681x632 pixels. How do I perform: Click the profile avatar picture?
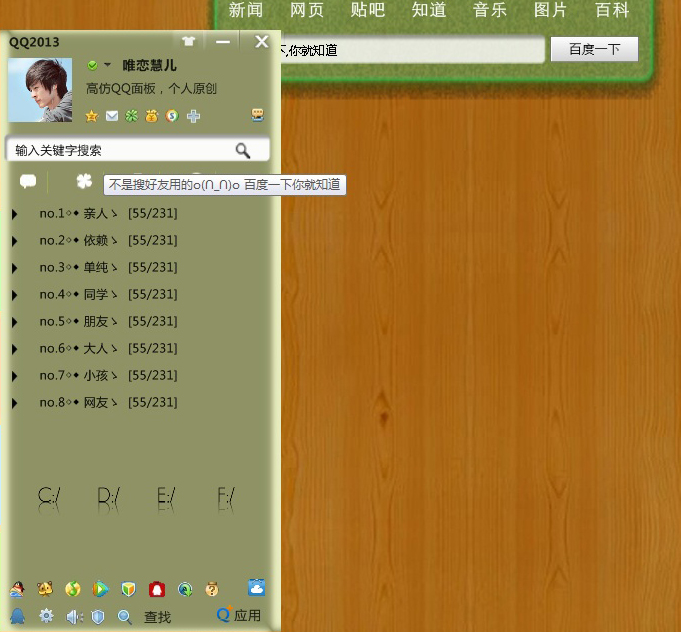40,90
